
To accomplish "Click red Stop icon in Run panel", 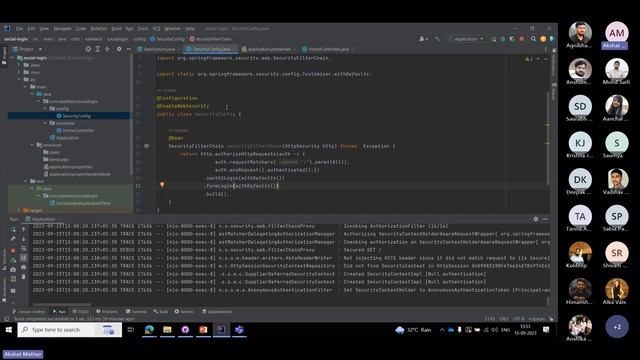I will (13, 250).
